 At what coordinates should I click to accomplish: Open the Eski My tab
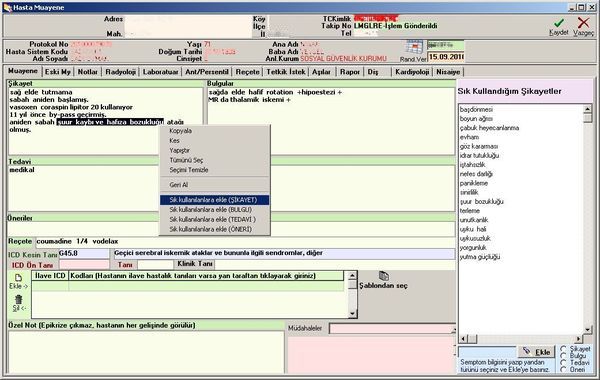(58, 72)
